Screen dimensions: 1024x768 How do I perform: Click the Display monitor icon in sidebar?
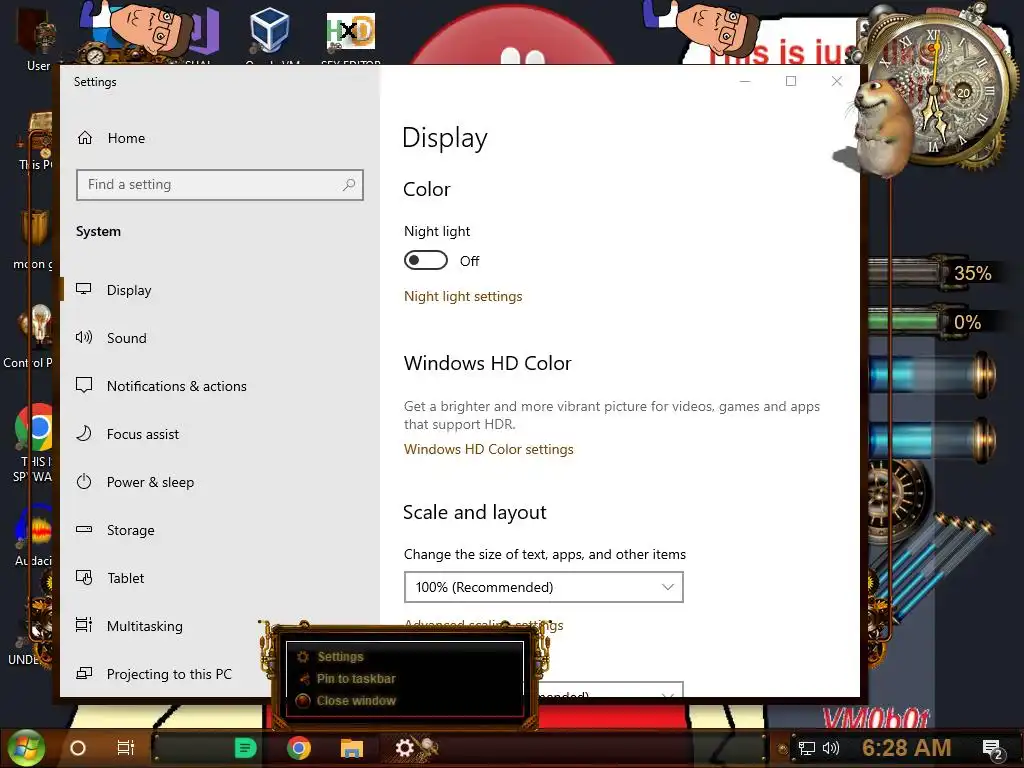(x=84, y=289)
